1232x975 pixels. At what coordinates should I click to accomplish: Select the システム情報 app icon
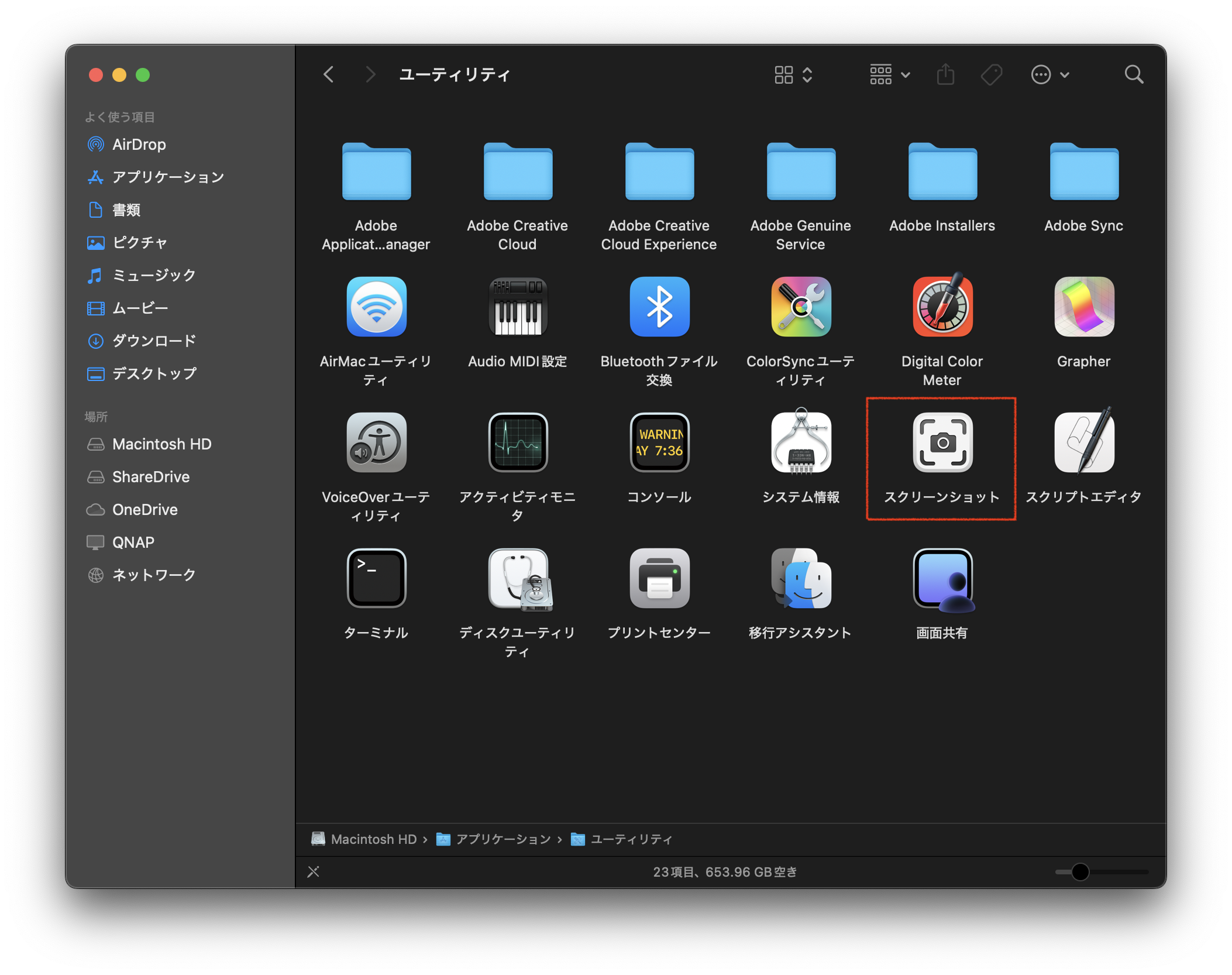(x=801, y=442)
